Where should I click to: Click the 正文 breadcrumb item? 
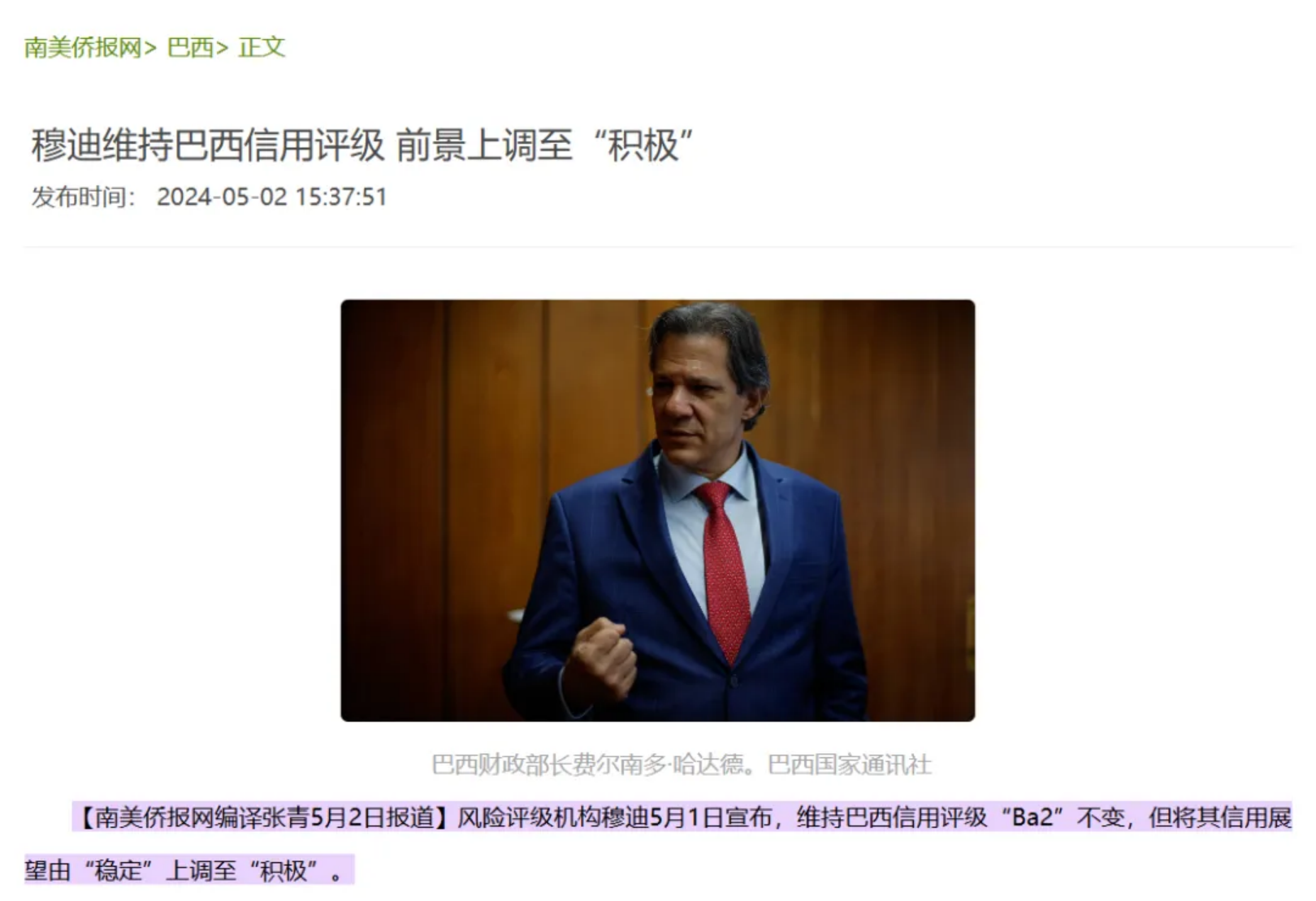click(262, 47)
